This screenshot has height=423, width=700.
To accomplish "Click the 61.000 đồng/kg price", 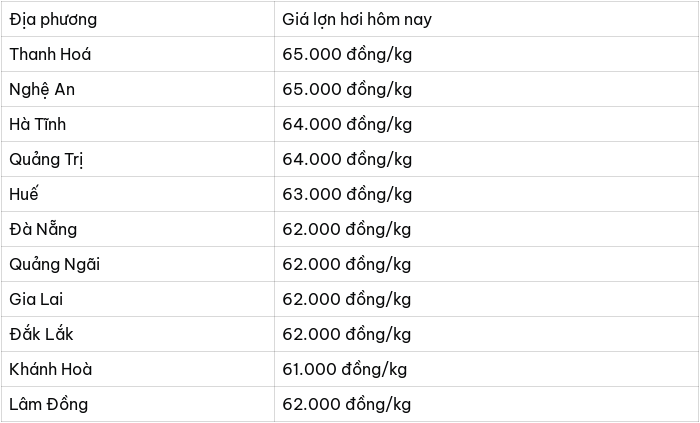I will coord(345,369).
